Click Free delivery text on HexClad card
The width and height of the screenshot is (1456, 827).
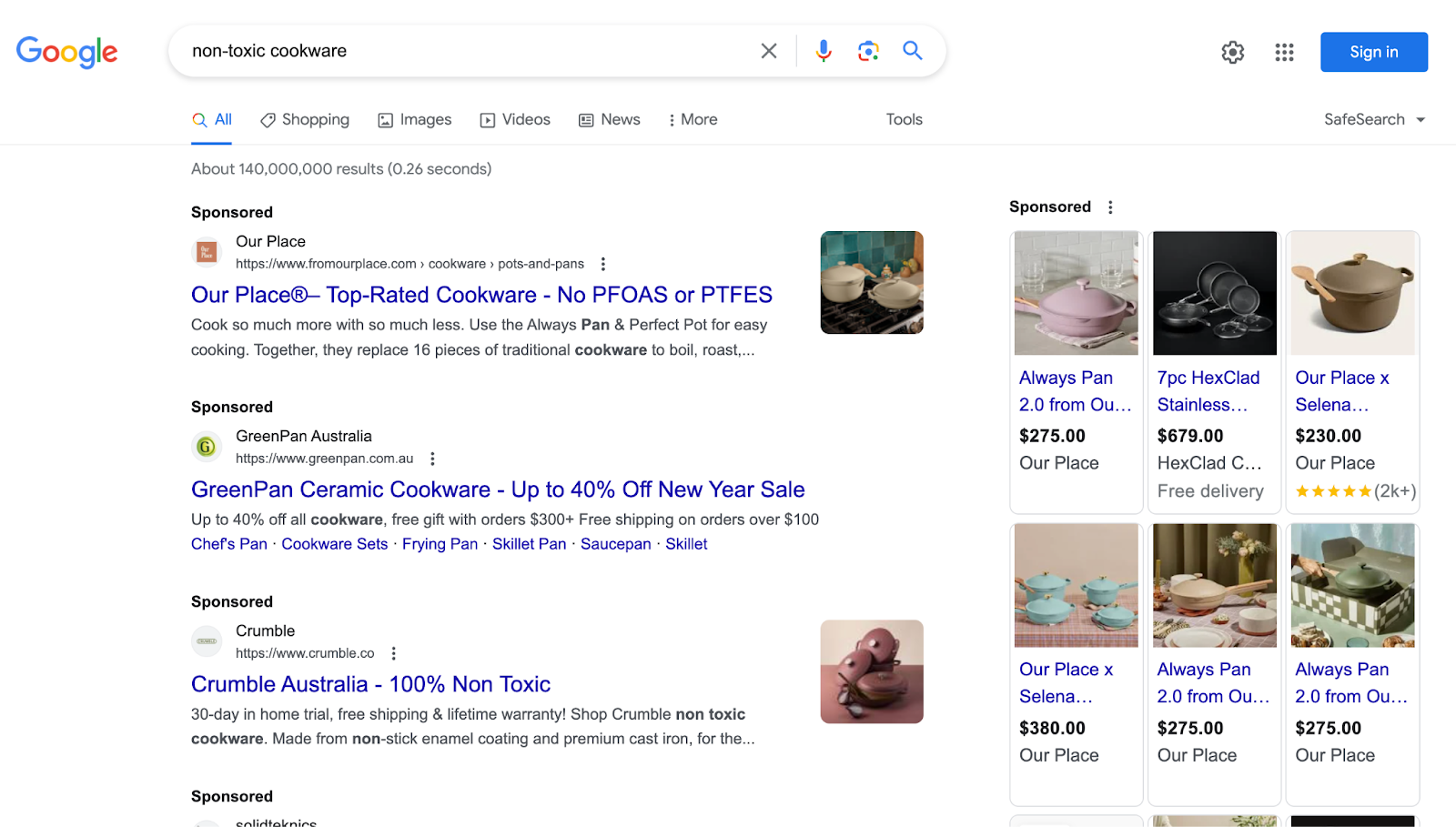pyautogui.click(x=1210, y=491)
